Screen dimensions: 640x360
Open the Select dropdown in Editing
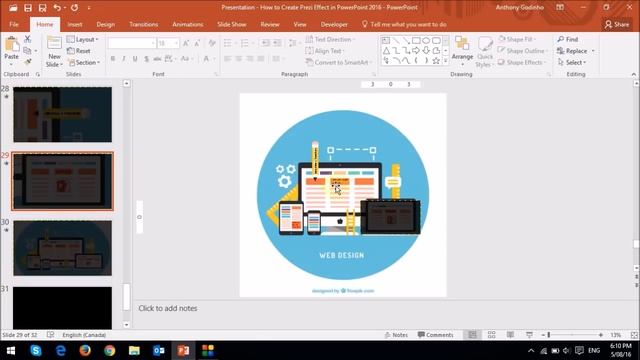tap(572, 62)
